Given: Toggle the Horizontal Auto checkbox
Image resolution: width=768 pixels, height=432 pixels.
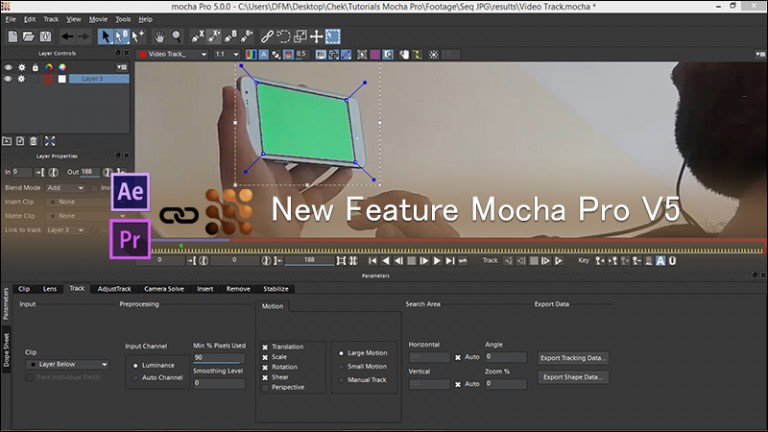Looking at the screenshot, I should 457,358.
